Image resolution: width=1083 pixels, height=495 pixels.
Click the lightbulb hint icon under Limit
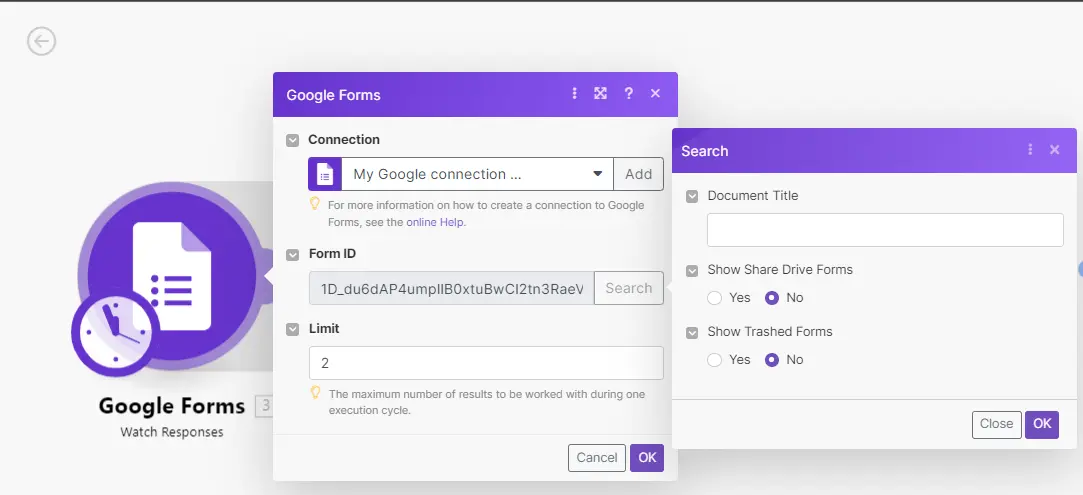316,394
